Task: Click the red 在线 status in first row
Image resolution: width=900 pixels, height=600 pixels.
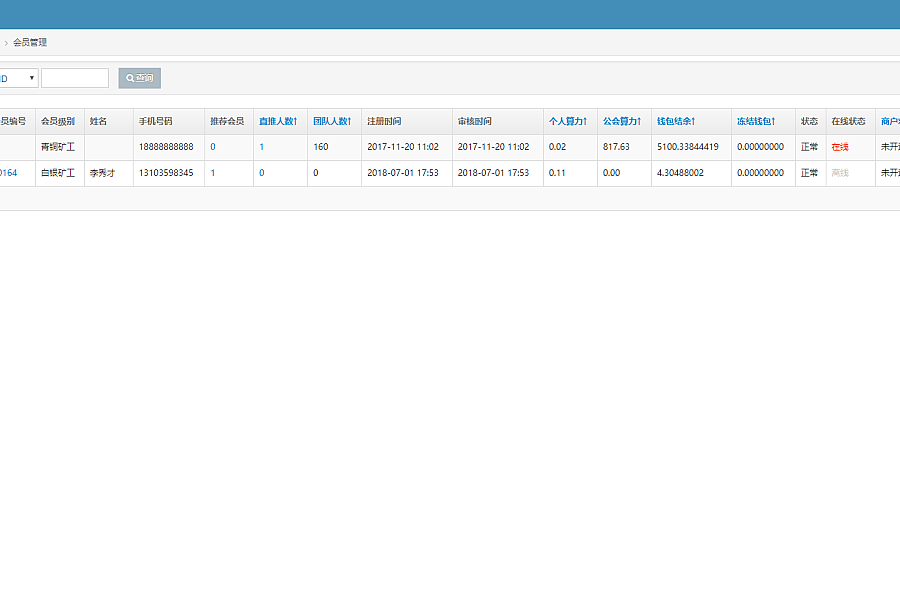Action: coord(839,147)
